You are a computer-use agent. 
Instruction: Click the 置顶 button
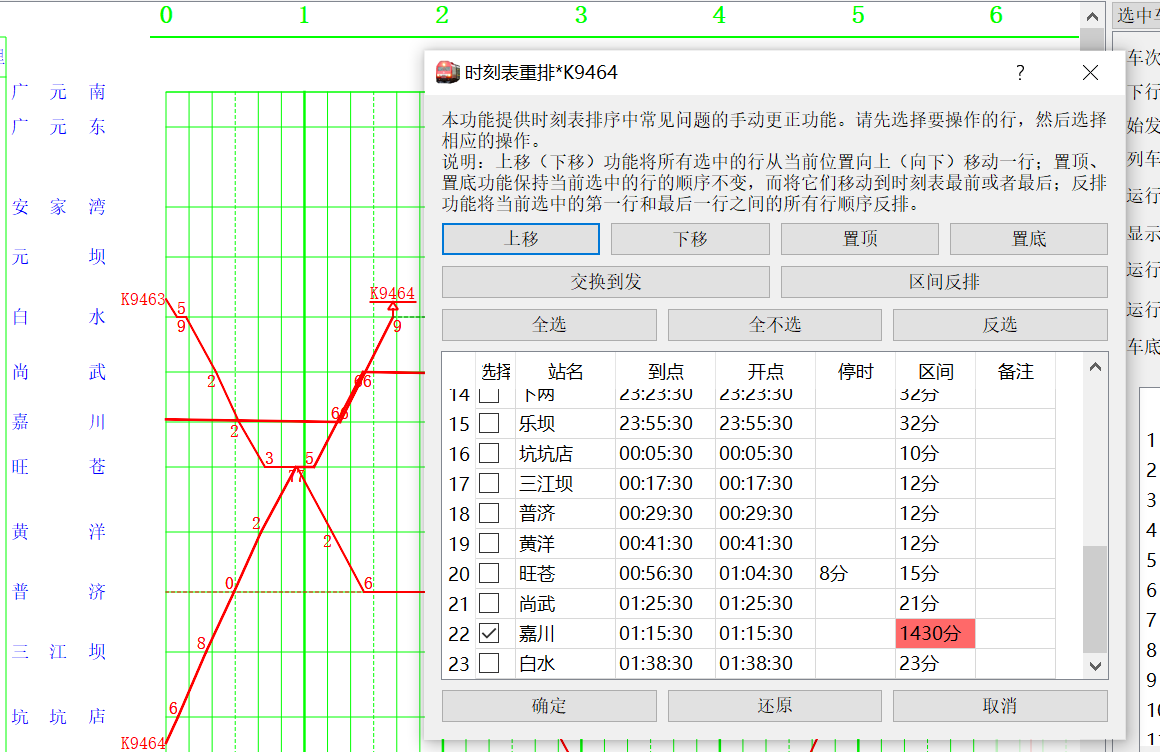pos(860,239)
